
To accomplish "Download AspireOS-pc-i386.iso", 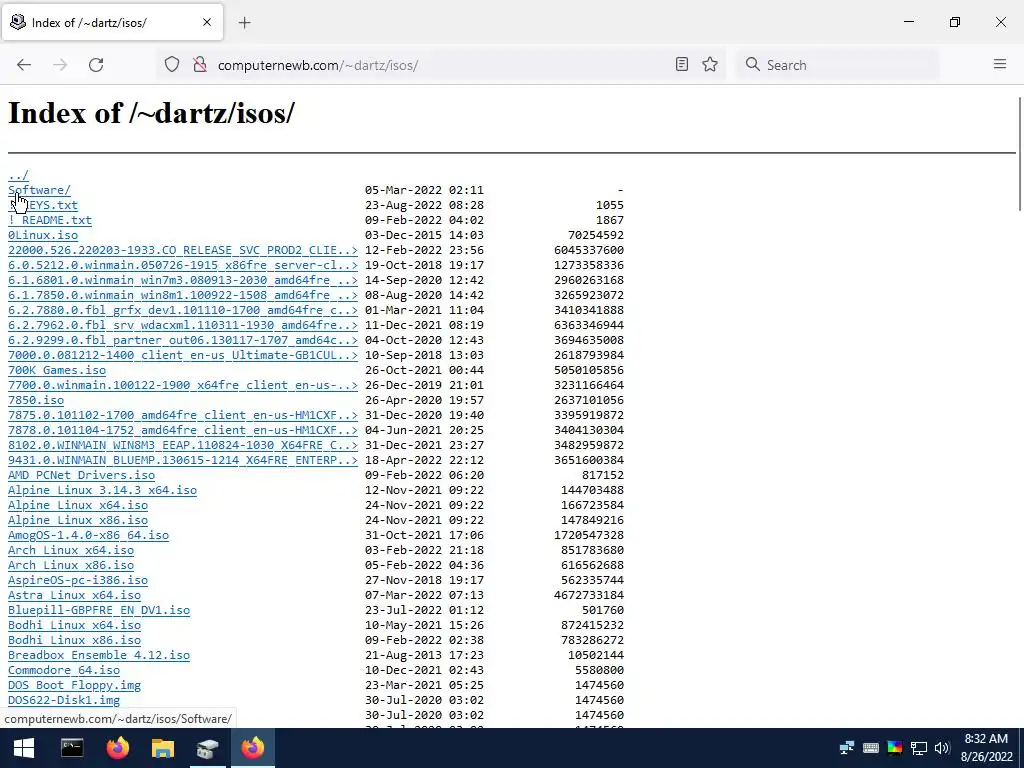I will coord(78,581).
